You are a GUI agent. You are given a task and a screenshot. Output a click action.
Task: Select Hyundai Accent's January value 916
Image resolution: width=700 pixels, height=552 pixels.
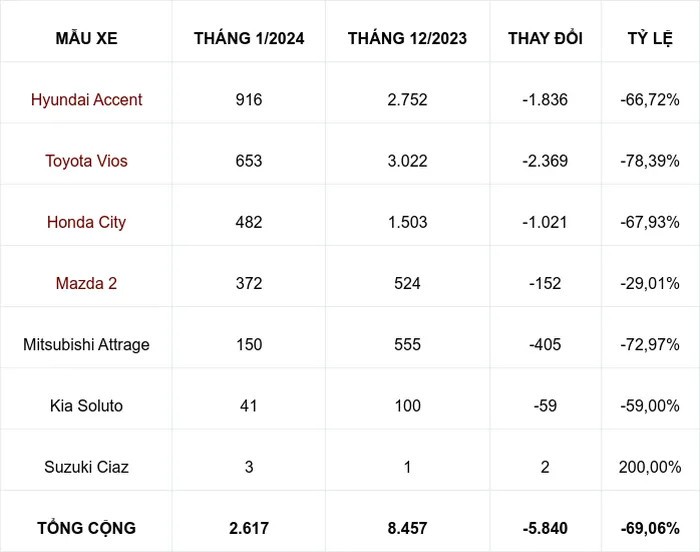coord(249,100)
